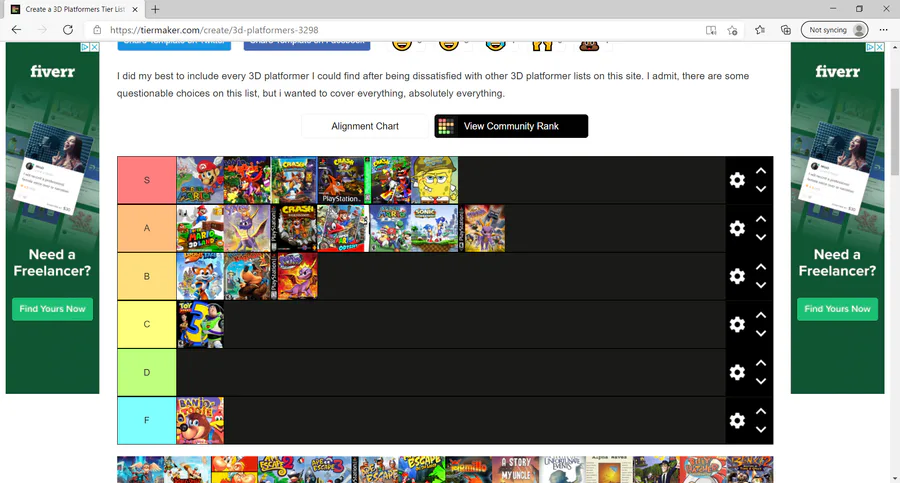The height and width of the screenshot is (483, 900).
Task: Click the F tier cyan label
Action: (146, 420)
